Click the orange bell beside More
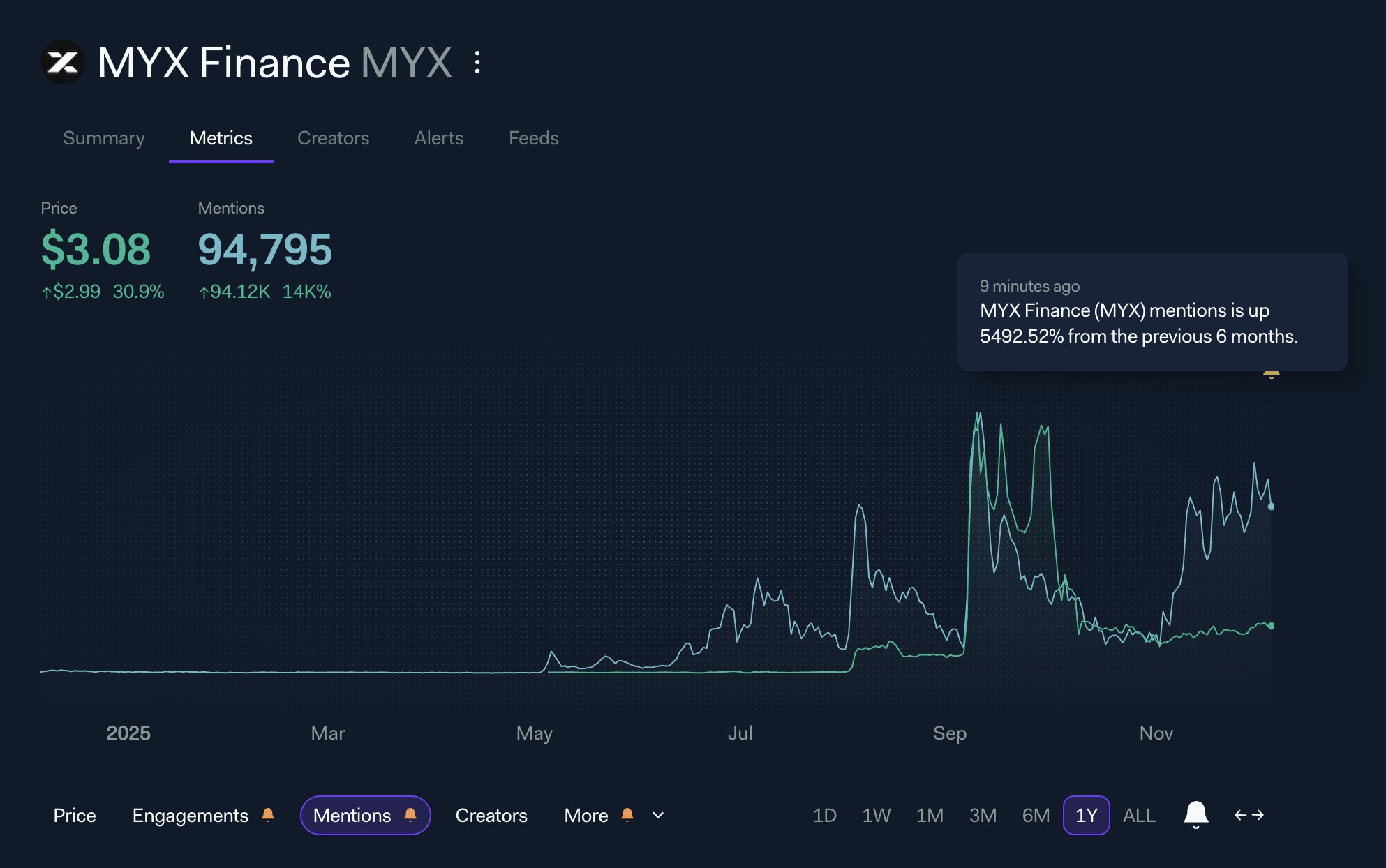Screen dimensions: 1386x868 click(x=627, y=815)
